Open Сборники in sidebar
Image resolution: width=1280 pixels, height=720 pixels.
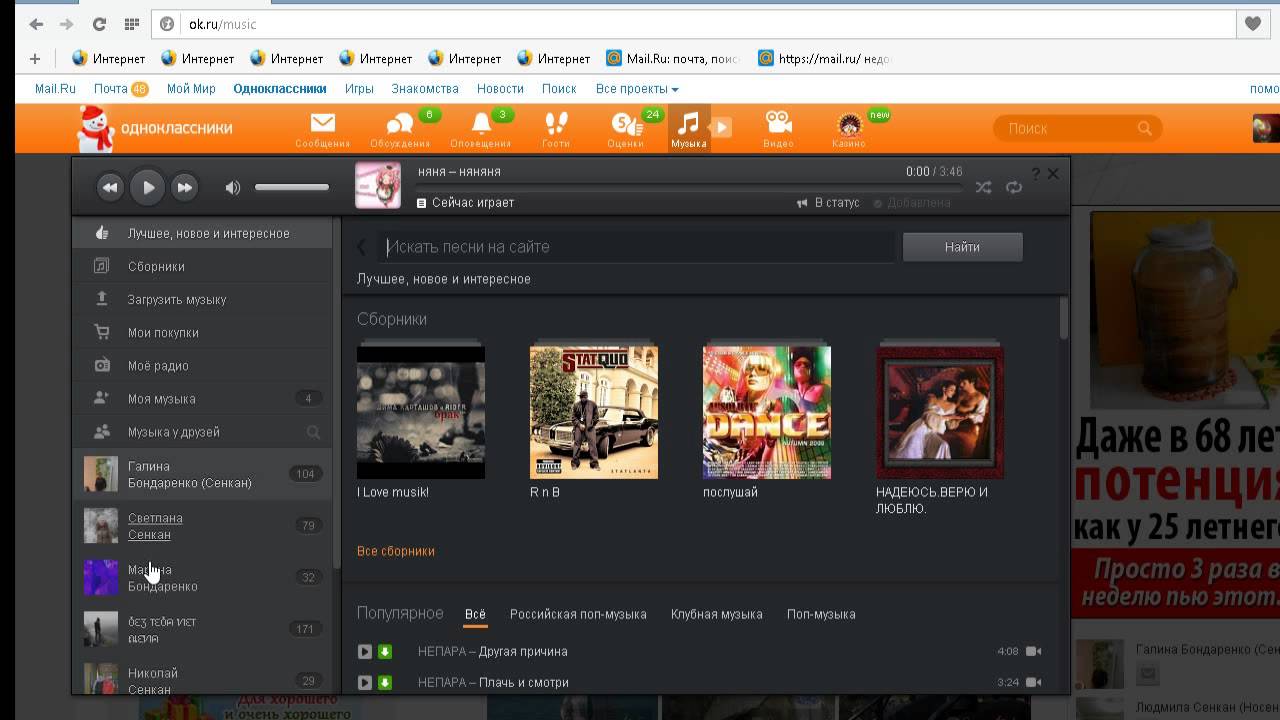[202, 266]
